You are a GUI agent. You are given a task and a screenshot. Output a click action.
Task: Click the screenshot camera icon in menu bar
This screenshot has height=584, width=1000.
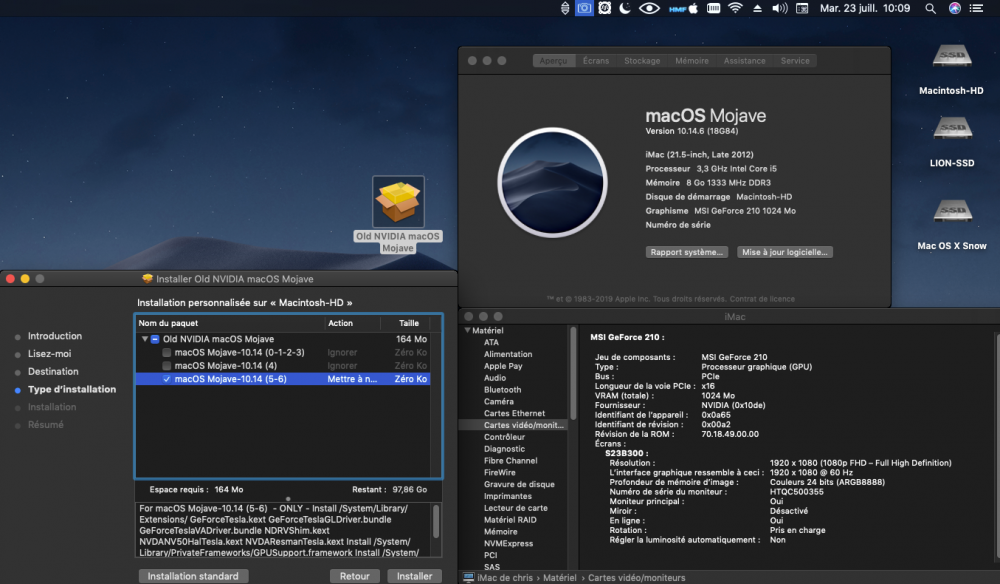click(x=584, y=8)
